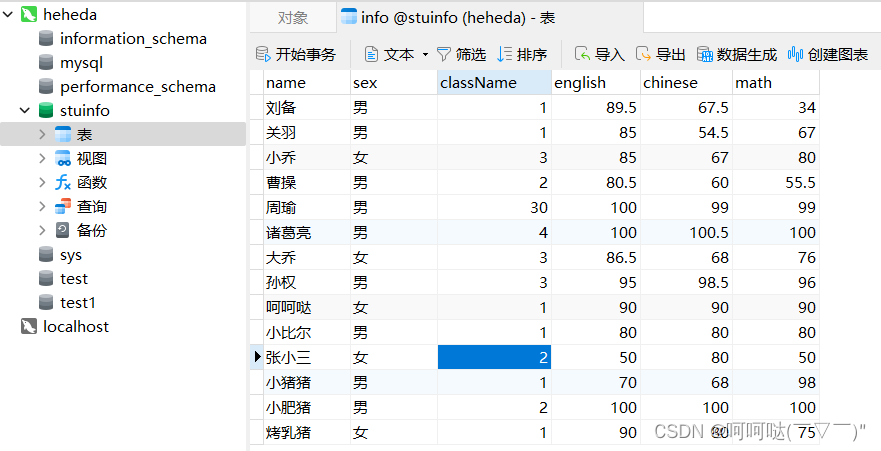
Task: Click the 导入 import toolbar button
Action: [x=600, y=54]
